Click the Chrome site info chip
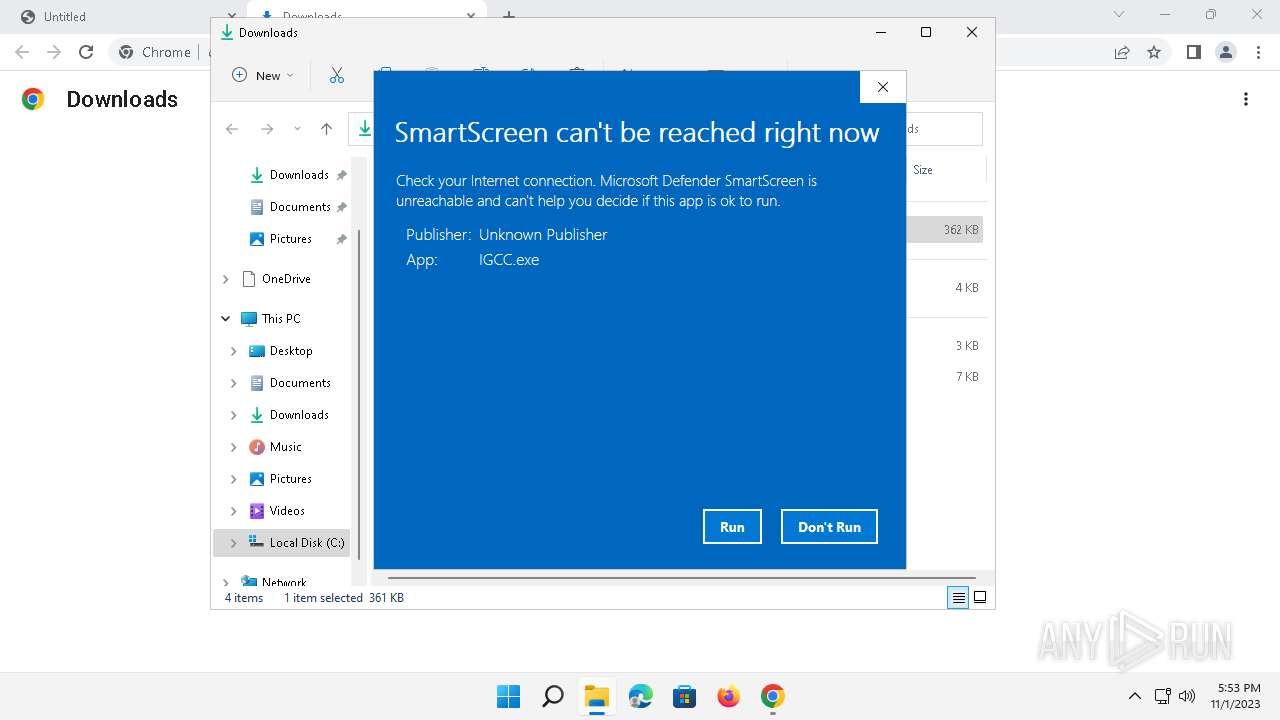Viewport: 1280px width, 720px height. click(155, 52)
